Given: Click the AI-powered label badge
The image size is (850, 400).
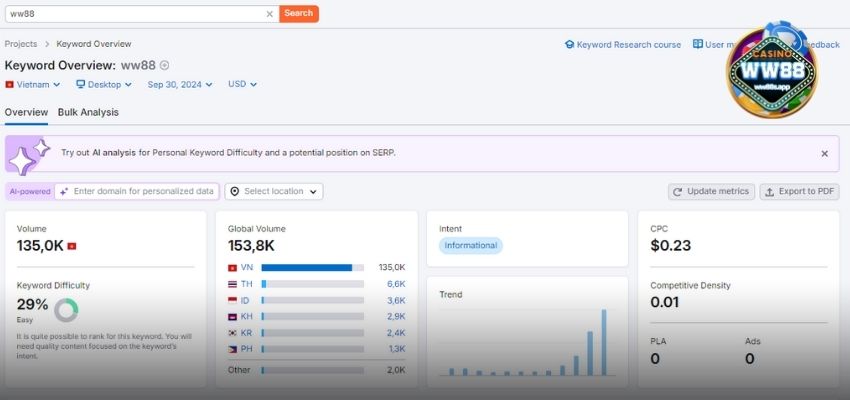Looking at the screenshot, I should click(30, 191).
